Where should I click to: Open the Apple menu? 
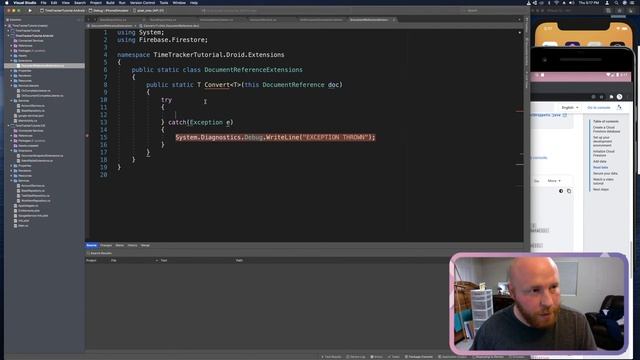7,3
